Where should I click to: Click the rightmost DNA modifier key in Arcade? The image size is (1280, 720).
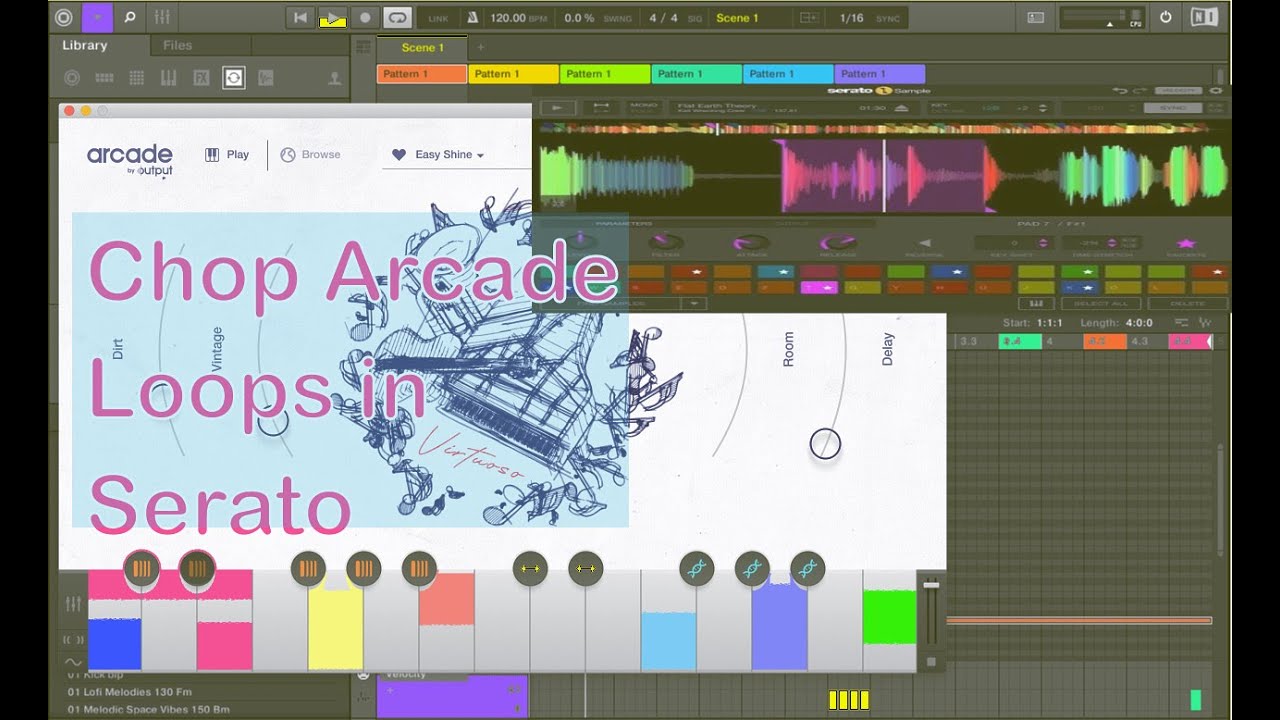(x=807, y=569)
